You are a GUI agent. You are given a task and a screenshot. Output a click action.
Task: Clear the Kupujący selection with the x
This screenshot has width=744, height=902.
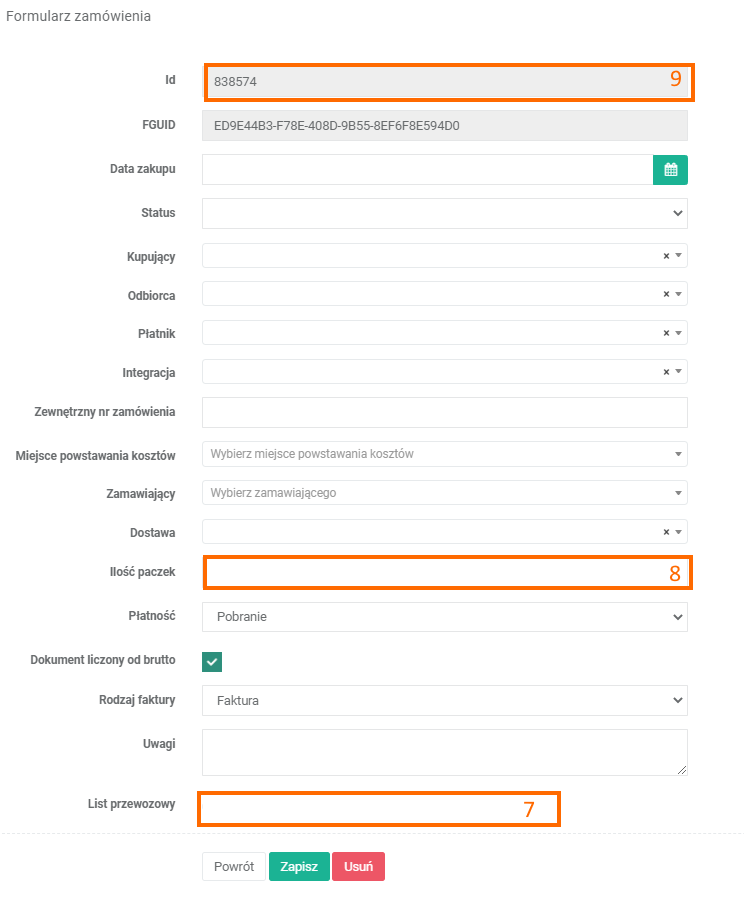coord(666,256)
